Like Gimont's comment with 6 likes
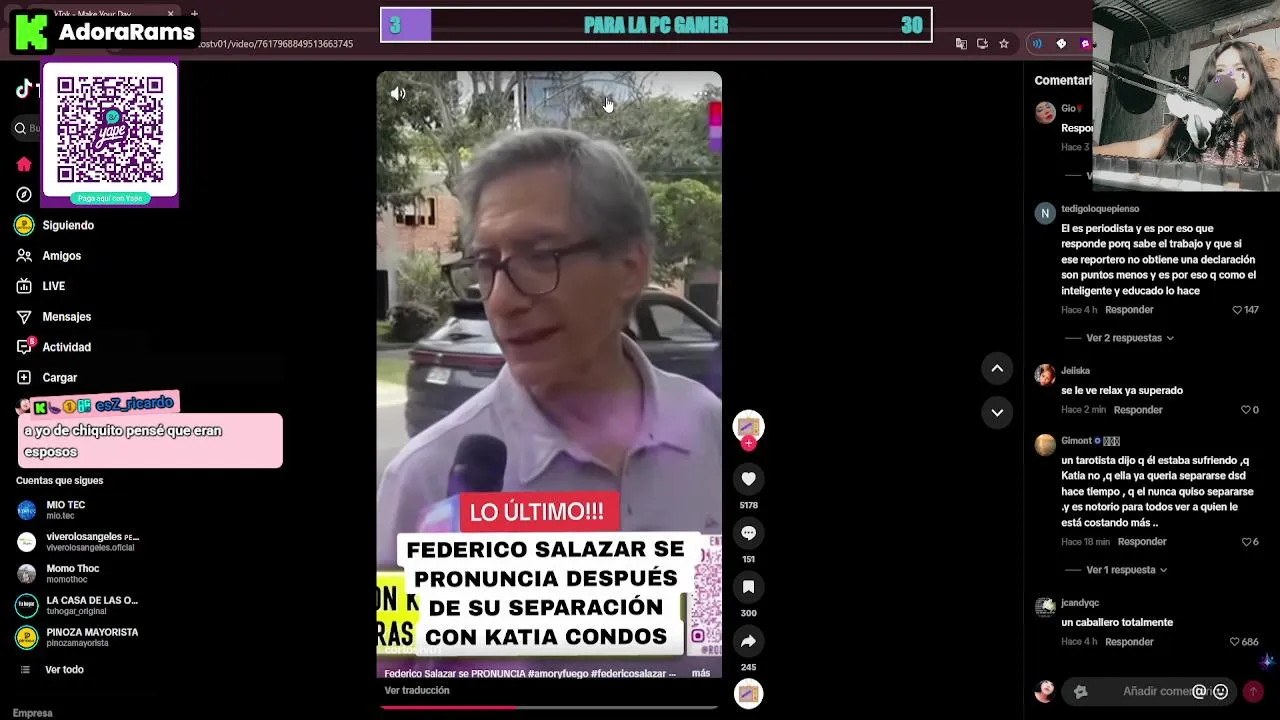 coord(1246,542)
